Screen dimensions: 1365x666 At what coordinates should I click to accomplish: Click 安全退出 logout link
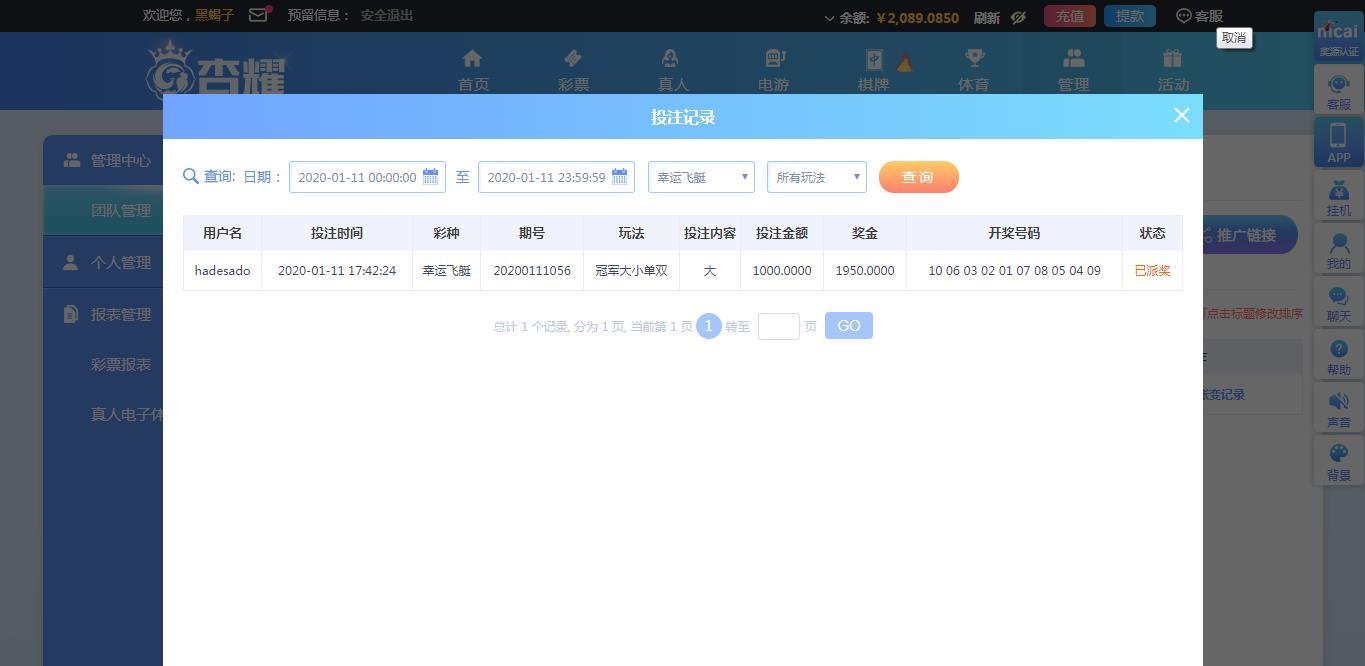coord(387,15)
